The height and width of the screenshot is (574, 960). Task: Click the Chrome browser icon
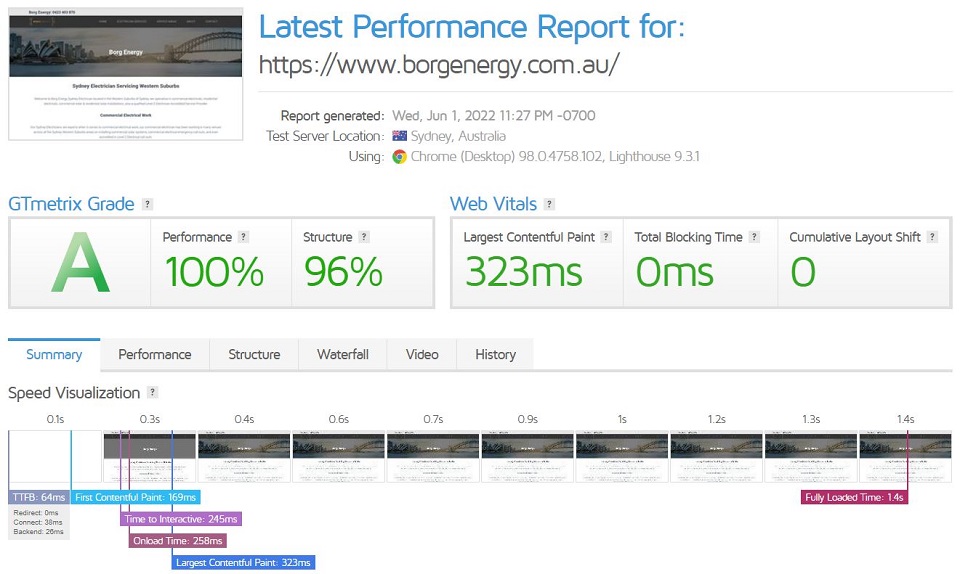click(x=399, y=157)
